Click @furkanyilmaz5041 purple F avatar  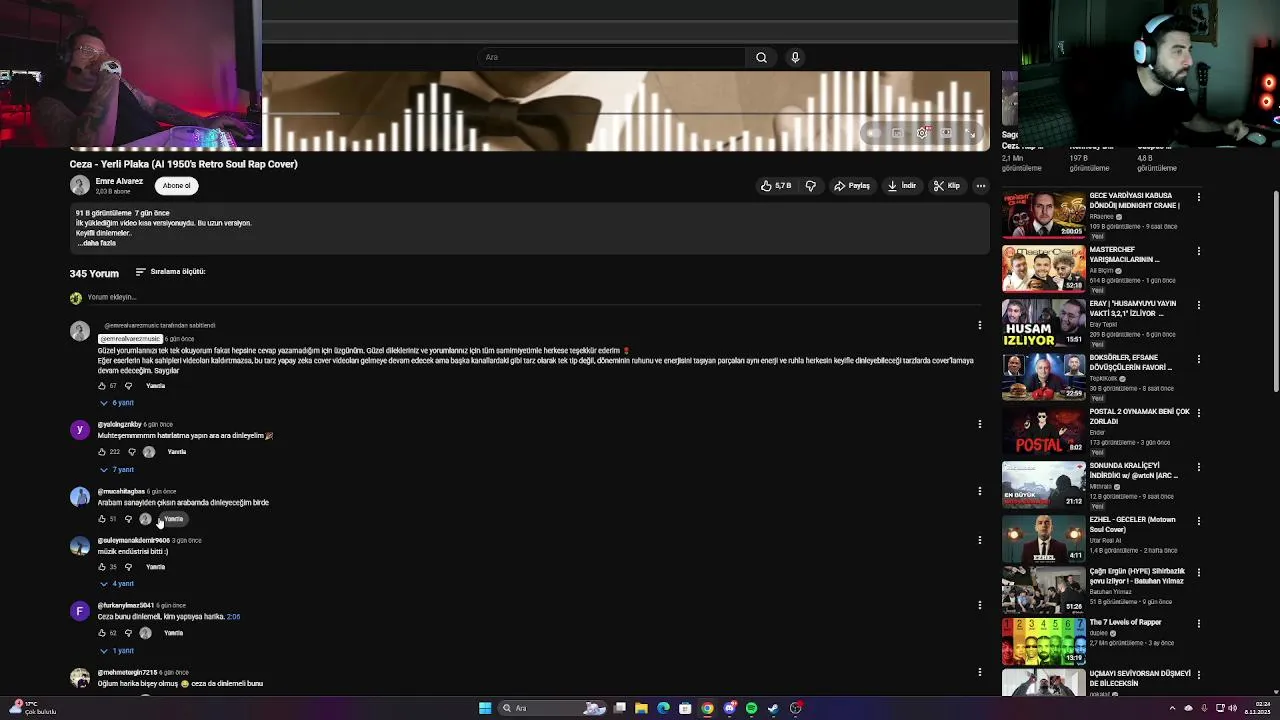click(x=80, y=611)
